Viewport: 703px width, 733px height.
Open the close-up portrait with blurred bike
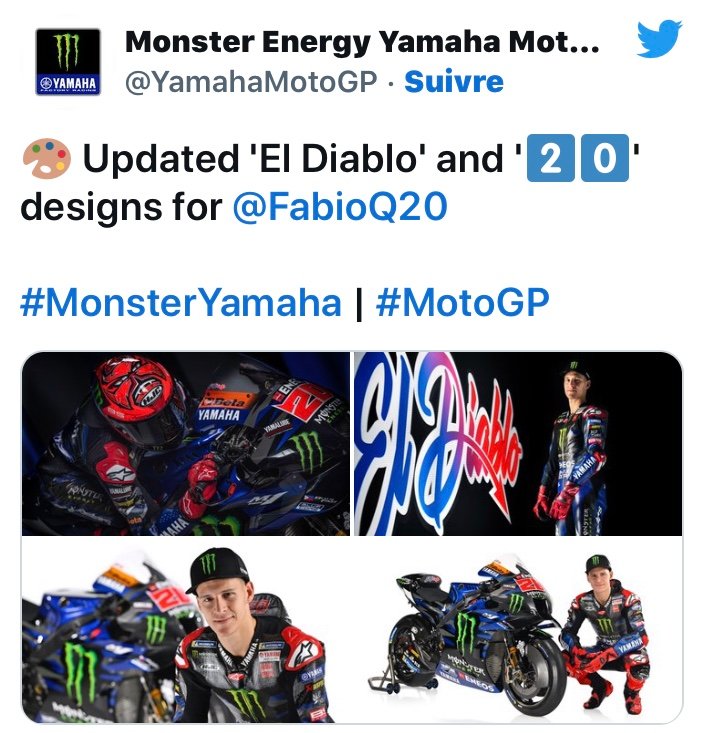point(186,630)
